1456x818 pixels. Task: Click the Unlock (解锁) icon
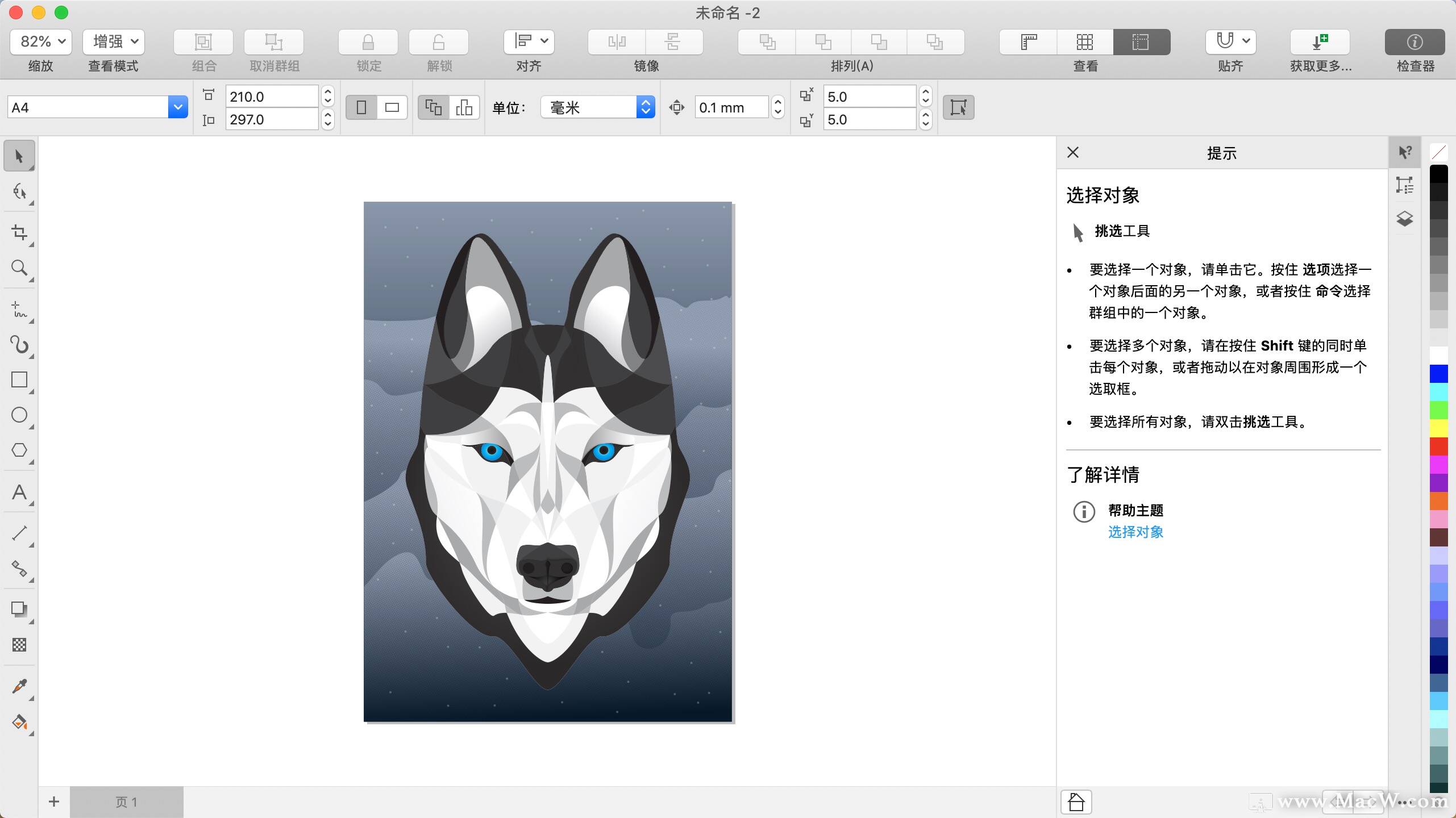pyautogui.click(x=439, y=42)
